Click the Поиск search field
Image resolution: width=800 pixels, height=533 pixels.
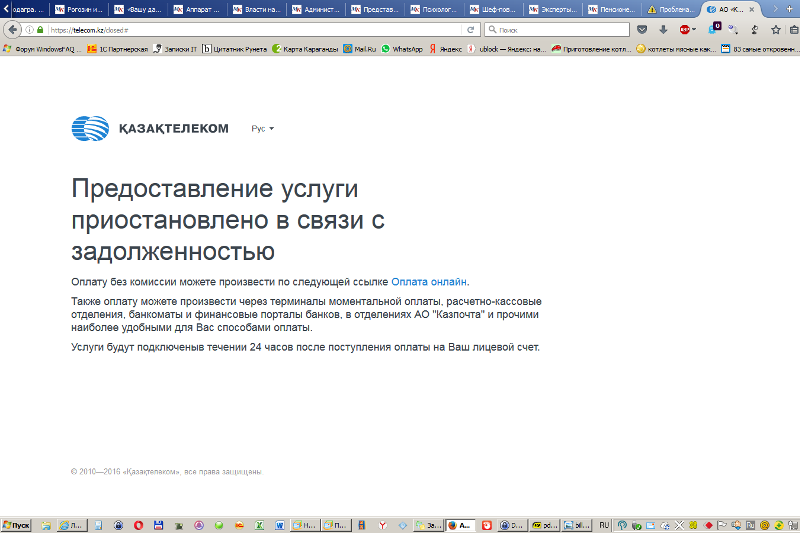(x=562, y=30)
